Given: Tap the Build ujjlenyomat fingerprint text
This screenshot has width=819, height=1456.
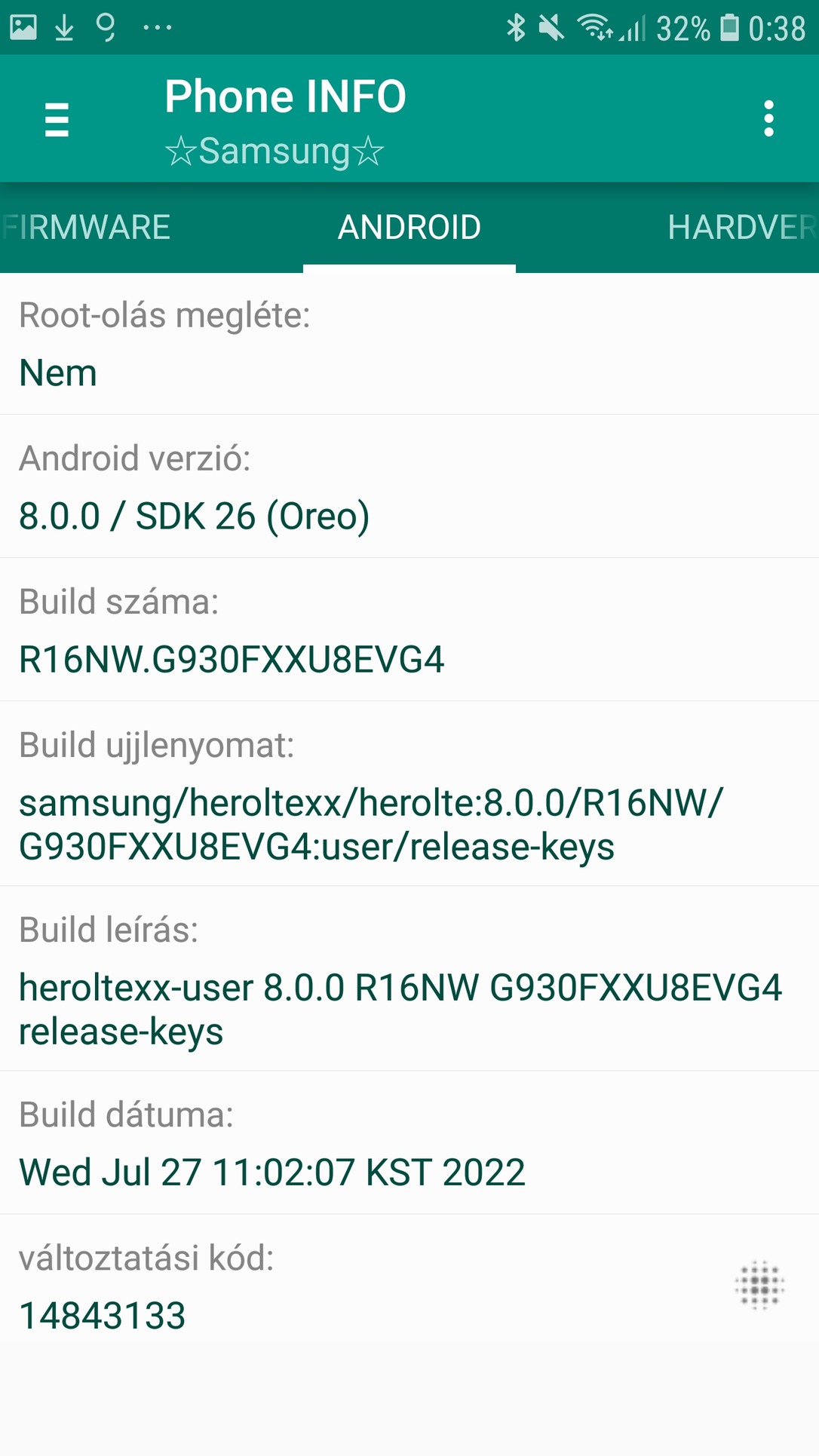Looking at the screenshot, I should (370, 824).
